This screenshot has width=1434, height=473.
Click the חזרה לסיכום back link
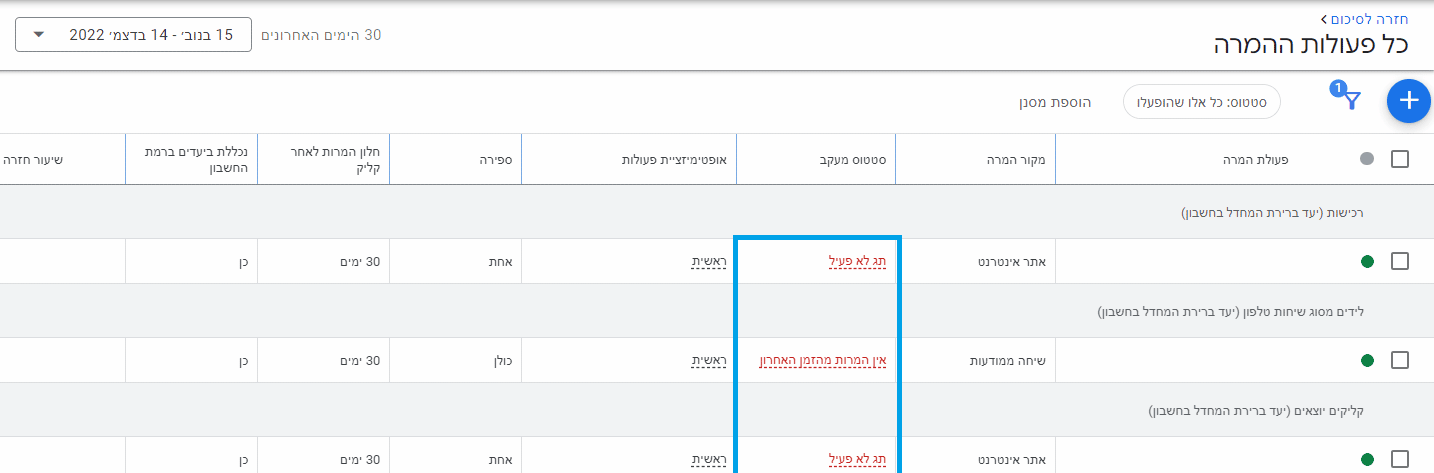click(x=1369, y=18)
